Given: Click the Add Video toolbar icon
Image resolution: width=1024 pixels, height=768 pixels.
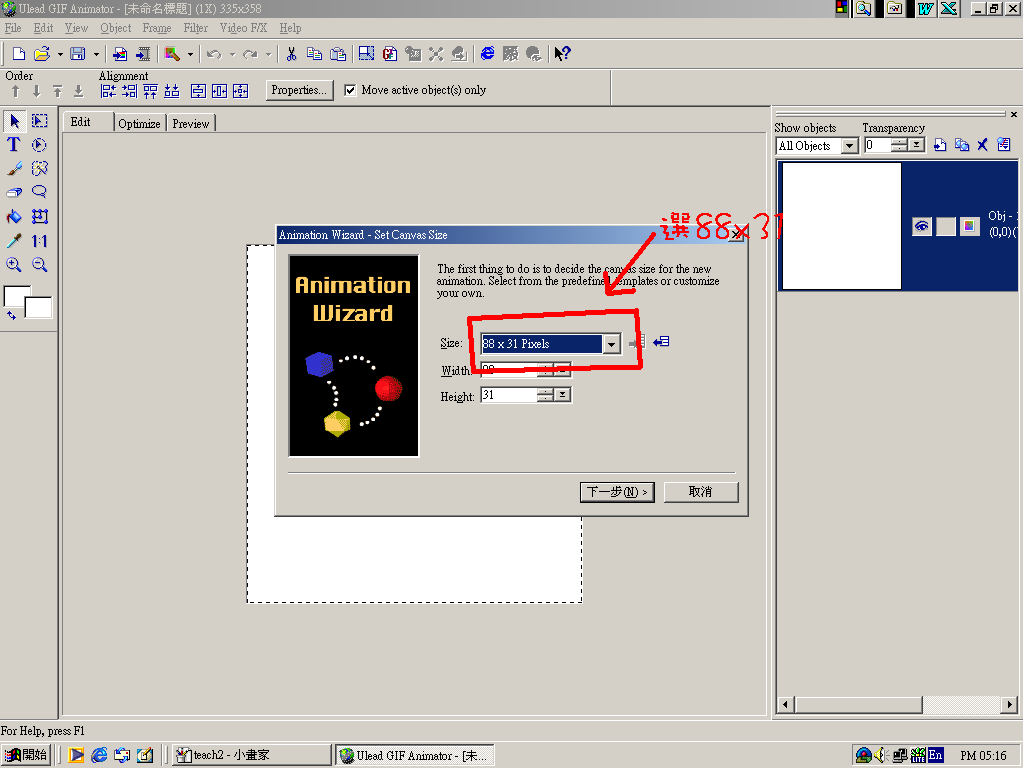Looking at the screenshot, I should [143, 54].
